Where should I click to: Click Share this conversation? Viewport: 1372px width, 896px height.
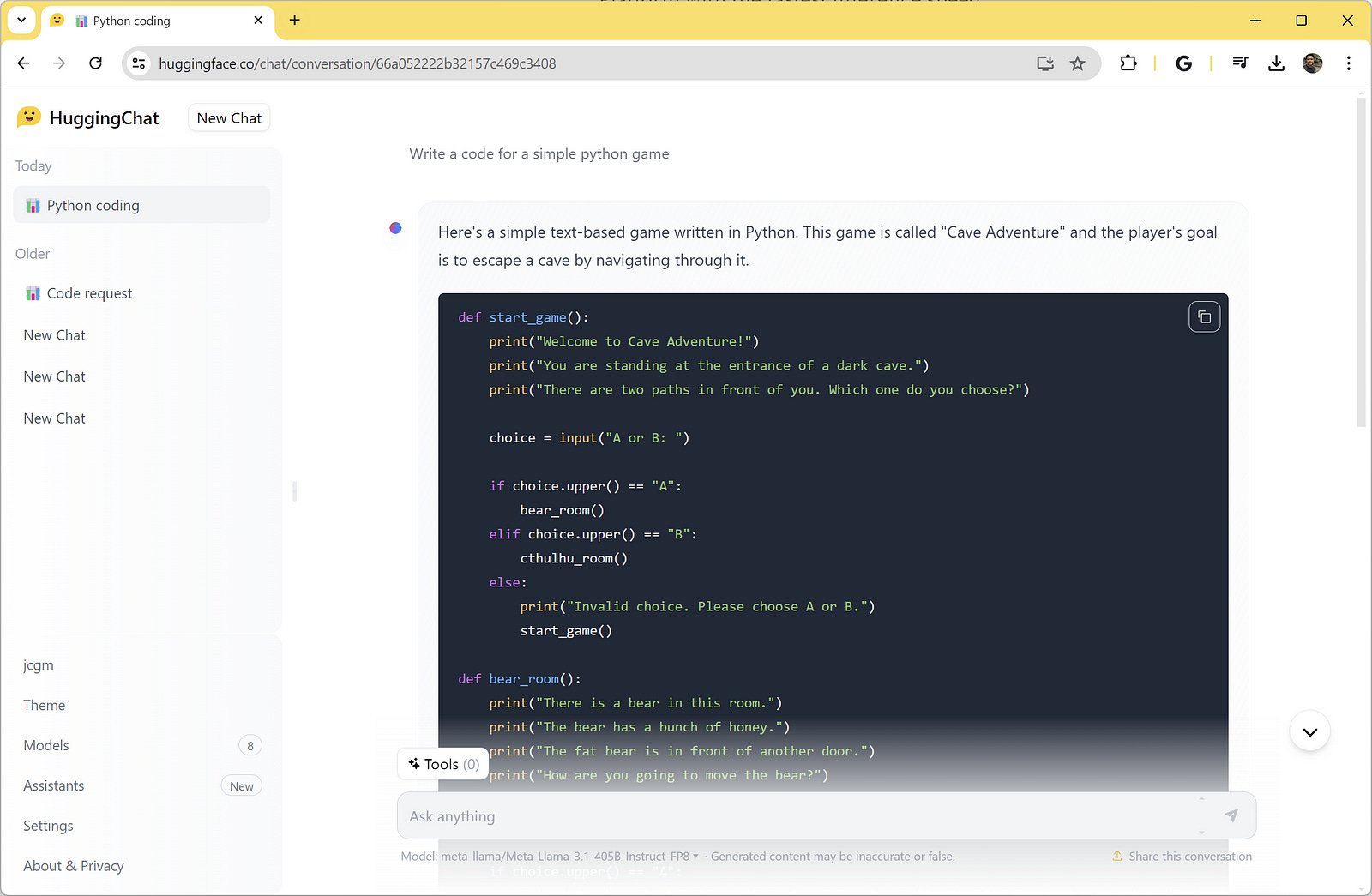tap(1182, 856)
